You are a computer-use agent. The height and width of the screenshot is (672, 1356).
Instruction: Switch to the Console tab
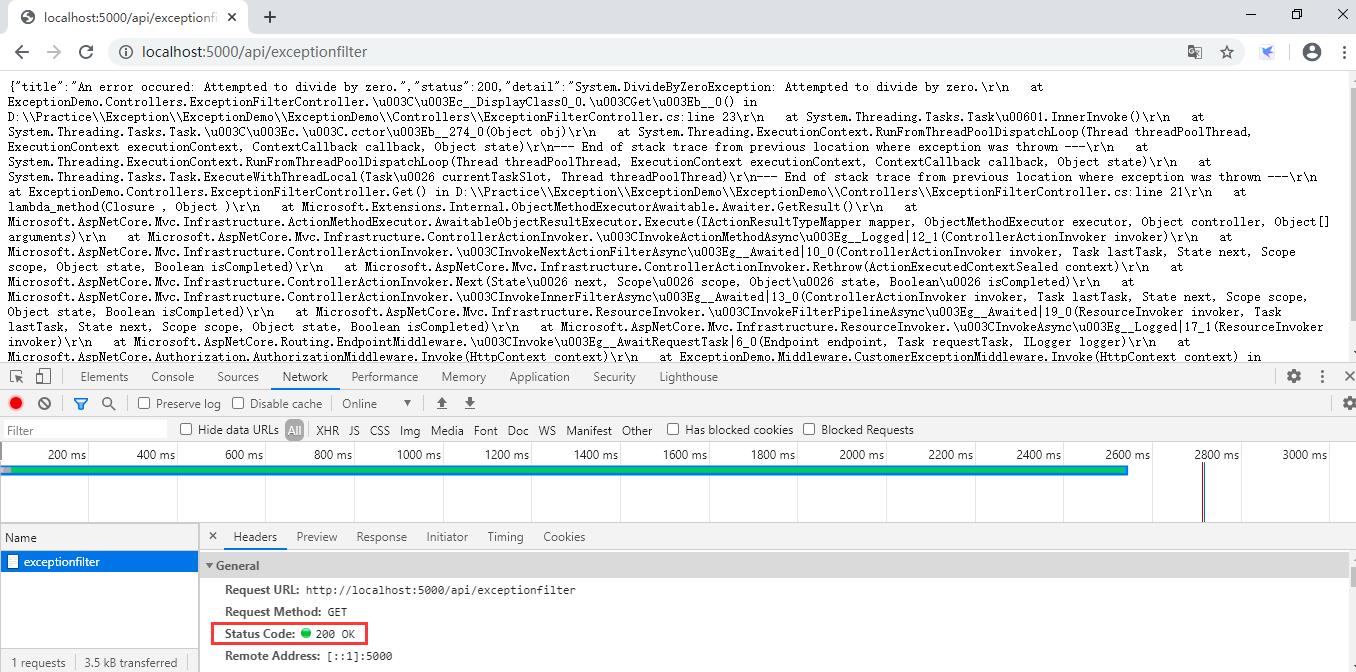click(x=172, y=377)
